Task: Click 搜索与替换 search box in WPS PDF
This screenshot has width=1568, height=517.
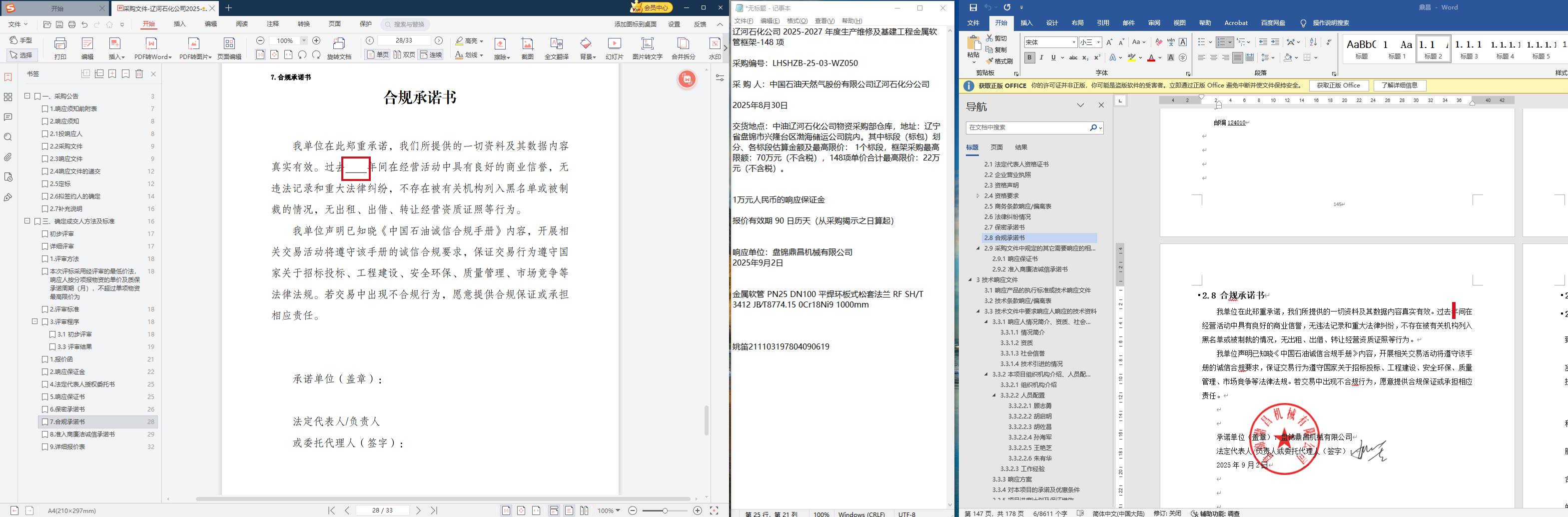Action: [x=405, y=24]
